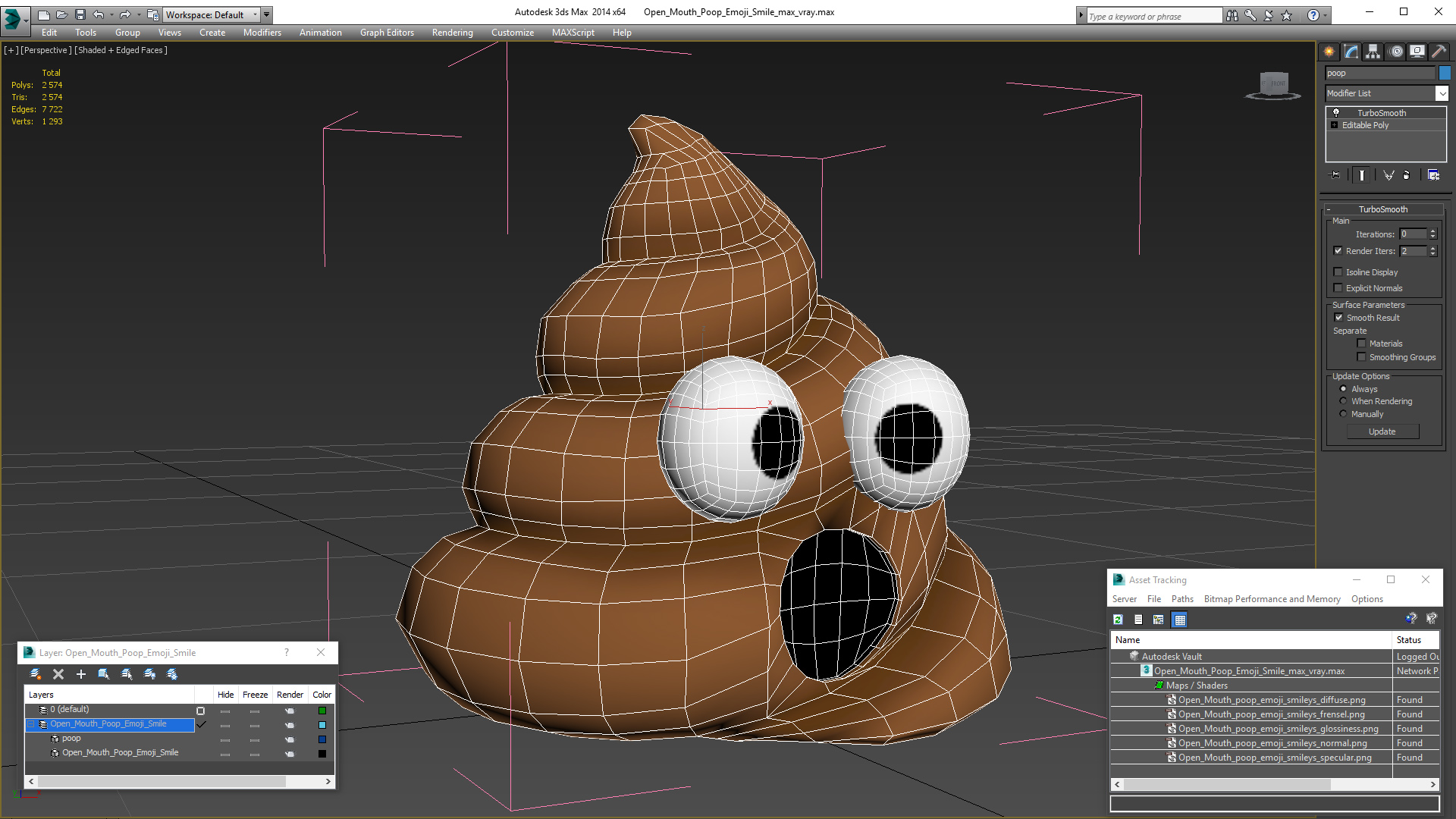Click Perspective viewport label
This screenshot has width=1456, height=819.
[x=45, y=50]
